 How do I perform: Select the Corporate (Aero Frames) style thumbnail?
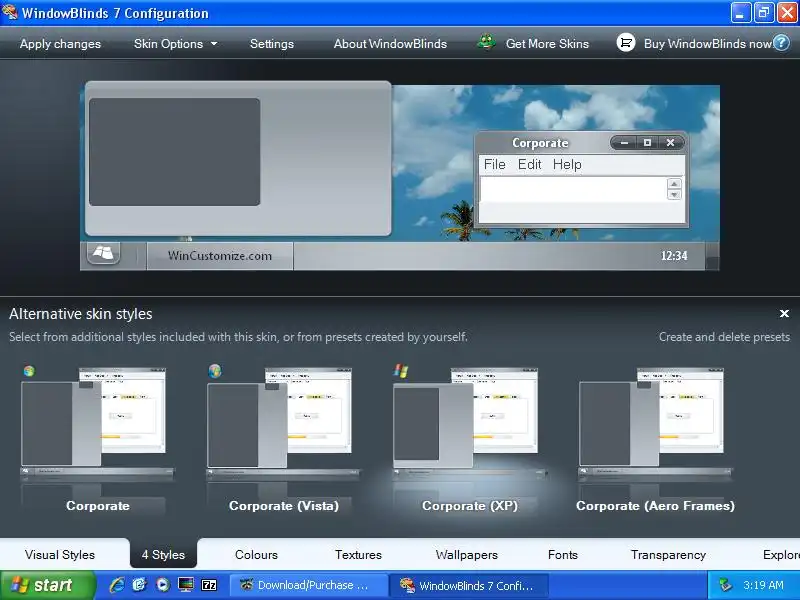[x=656, y=439]
